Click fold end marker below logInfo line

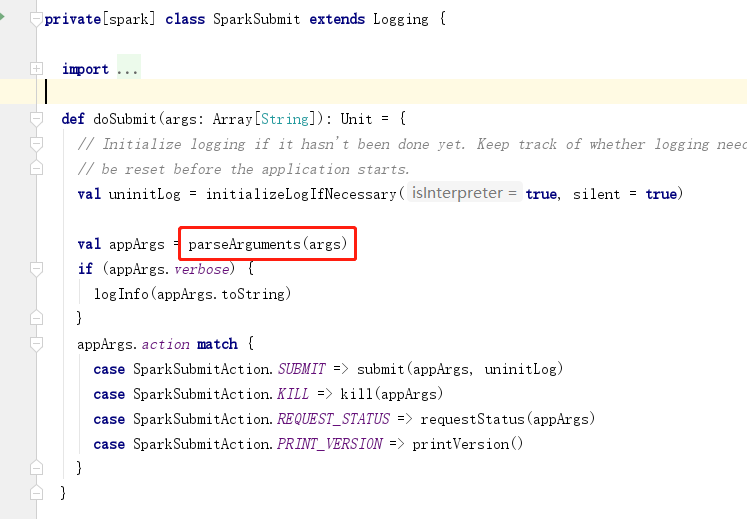[36, 318]
